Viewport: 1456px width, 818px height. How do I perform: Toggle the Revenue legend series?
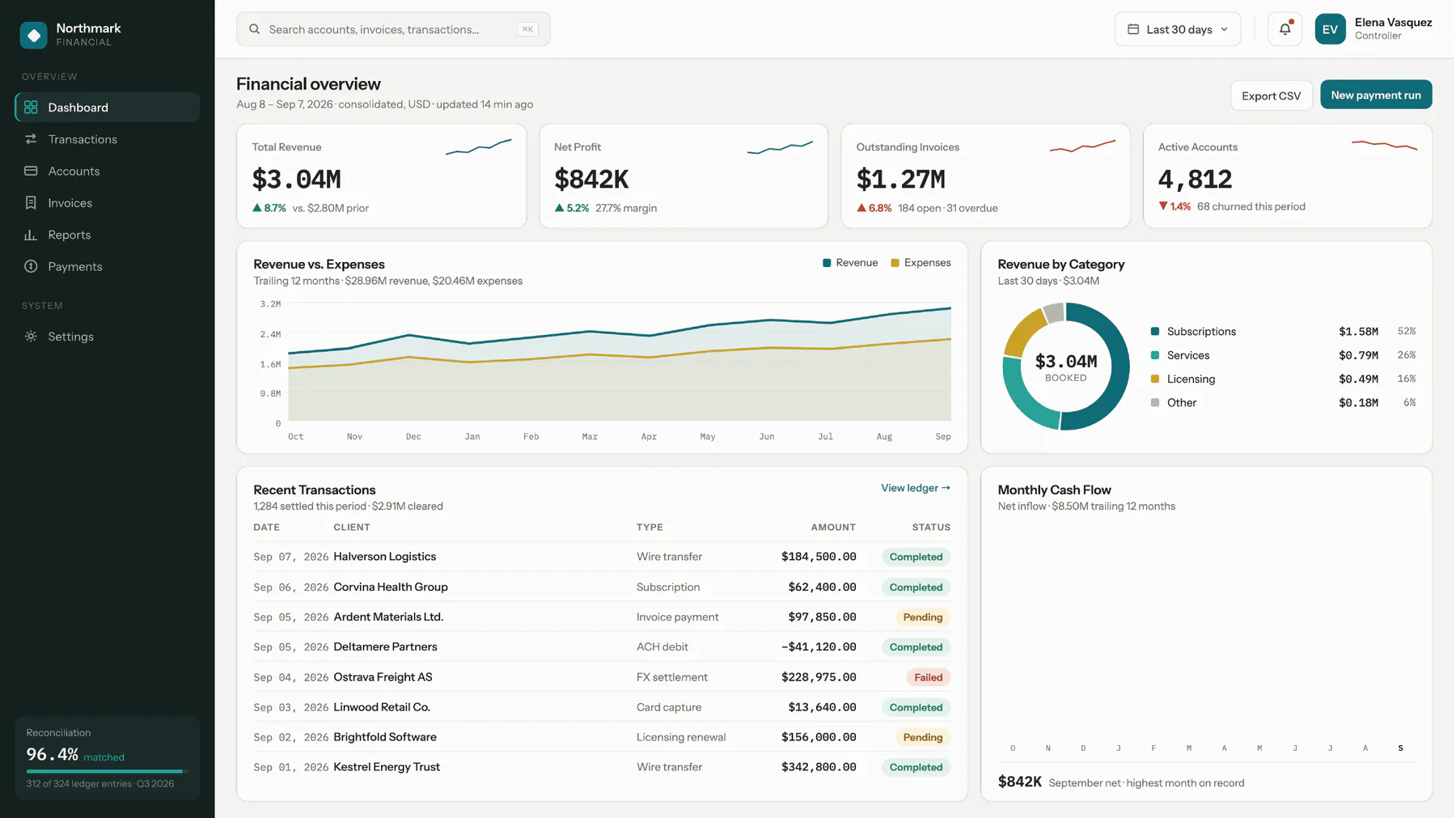coord(849,263)
